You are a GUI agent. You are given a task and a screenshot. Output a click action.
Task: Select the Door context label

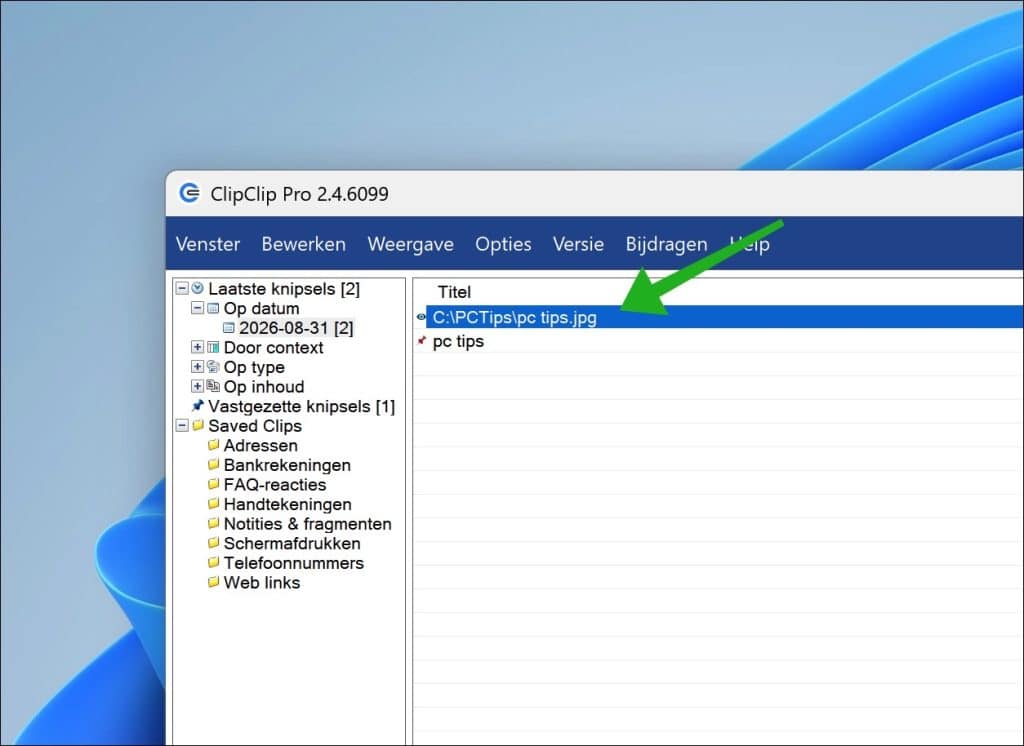pos(273,348)
